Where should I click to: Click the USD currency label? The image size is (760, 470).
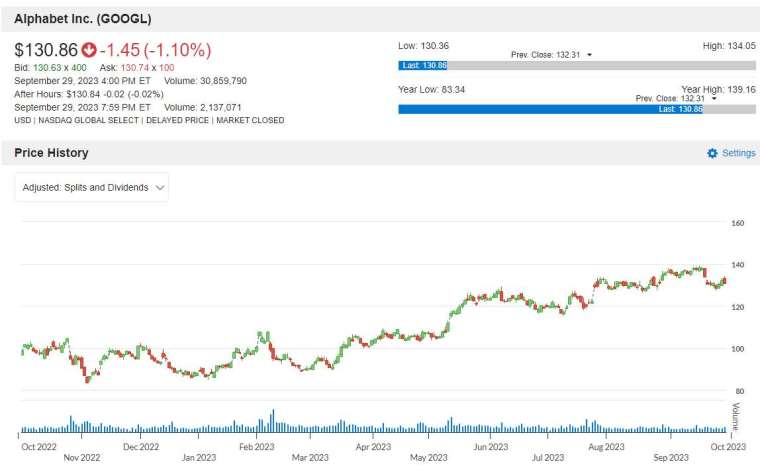click(22, 120)
